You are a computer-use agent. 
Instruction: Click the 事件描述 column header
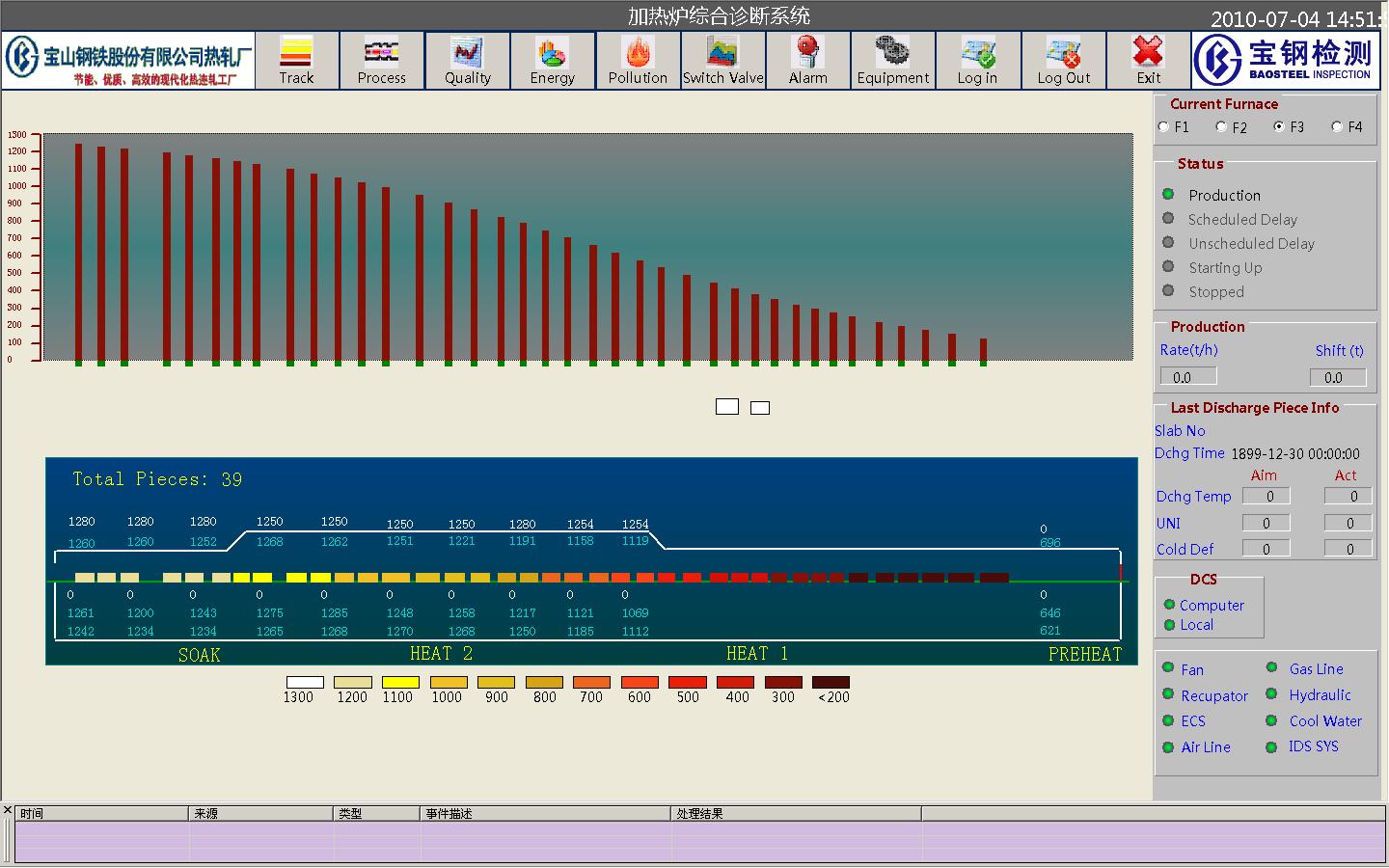[546, 813]
